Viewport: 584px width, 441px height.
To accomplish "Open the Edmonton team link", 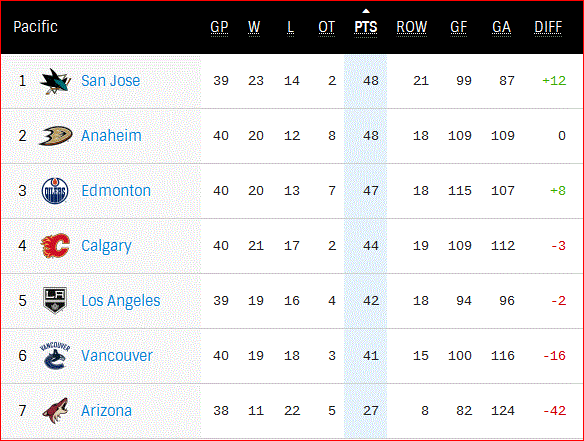I will click(x=116, y=191).
